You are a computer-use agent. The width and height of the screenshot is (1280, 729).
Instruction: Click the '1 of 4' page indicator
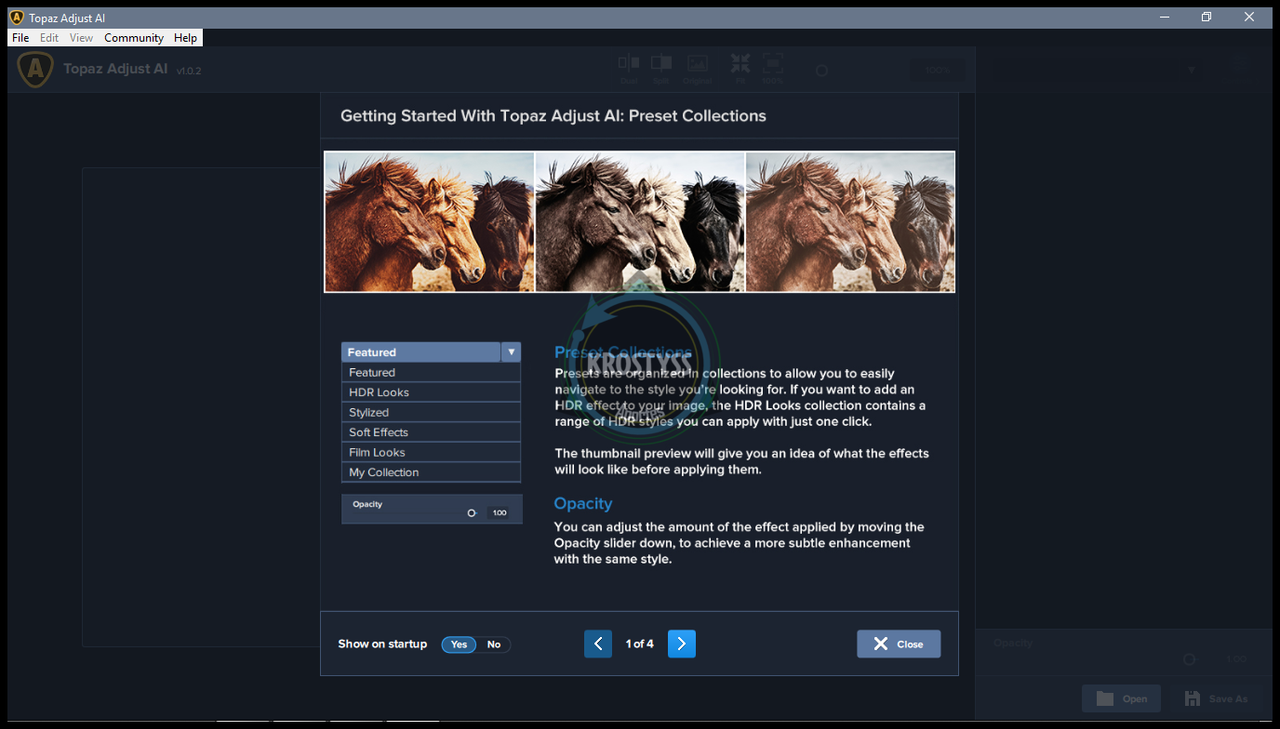640,644
